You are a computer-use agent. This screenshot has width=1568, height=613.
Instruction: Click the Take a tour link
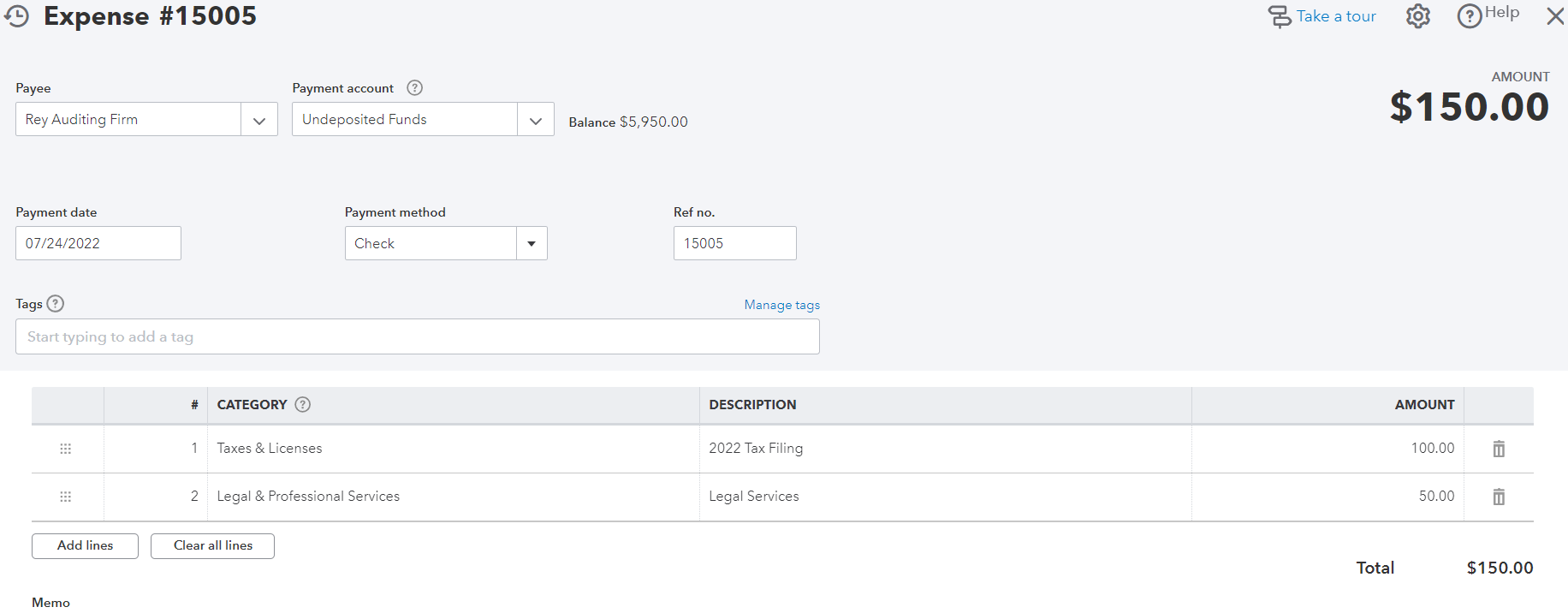1335,16
